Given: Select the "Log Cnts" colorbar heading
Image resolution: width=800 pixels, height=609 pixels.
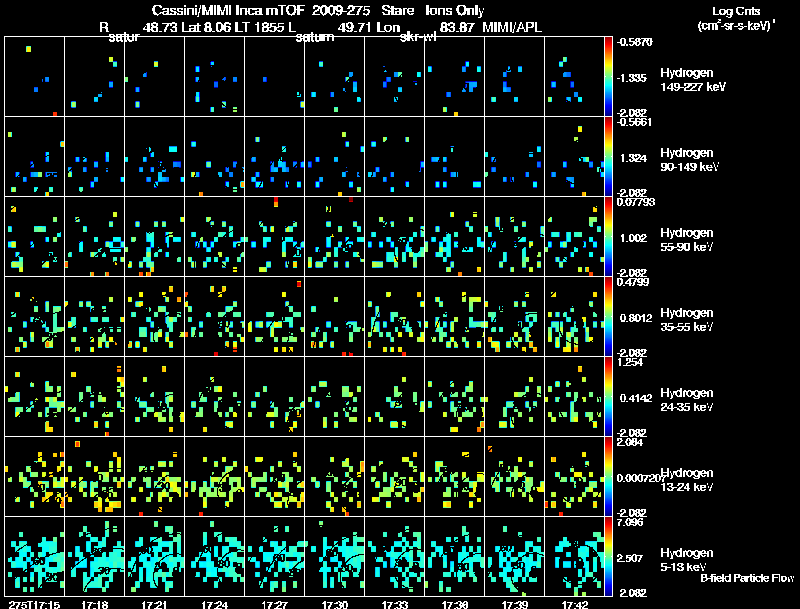Looking at the screenshot, I should click(x=736, y=11).
